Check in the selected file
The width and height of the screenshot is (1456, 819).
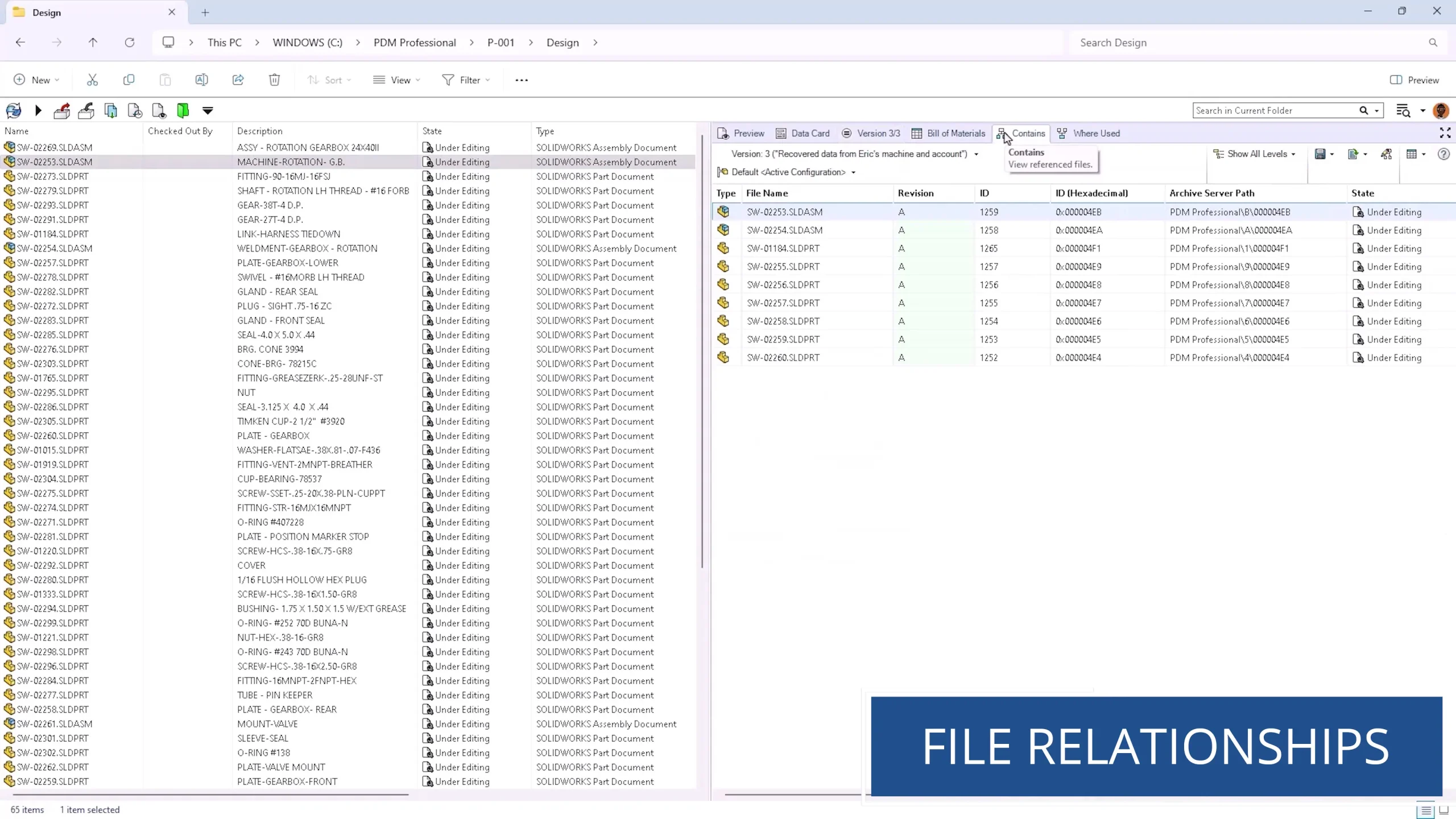pos(86,110)
